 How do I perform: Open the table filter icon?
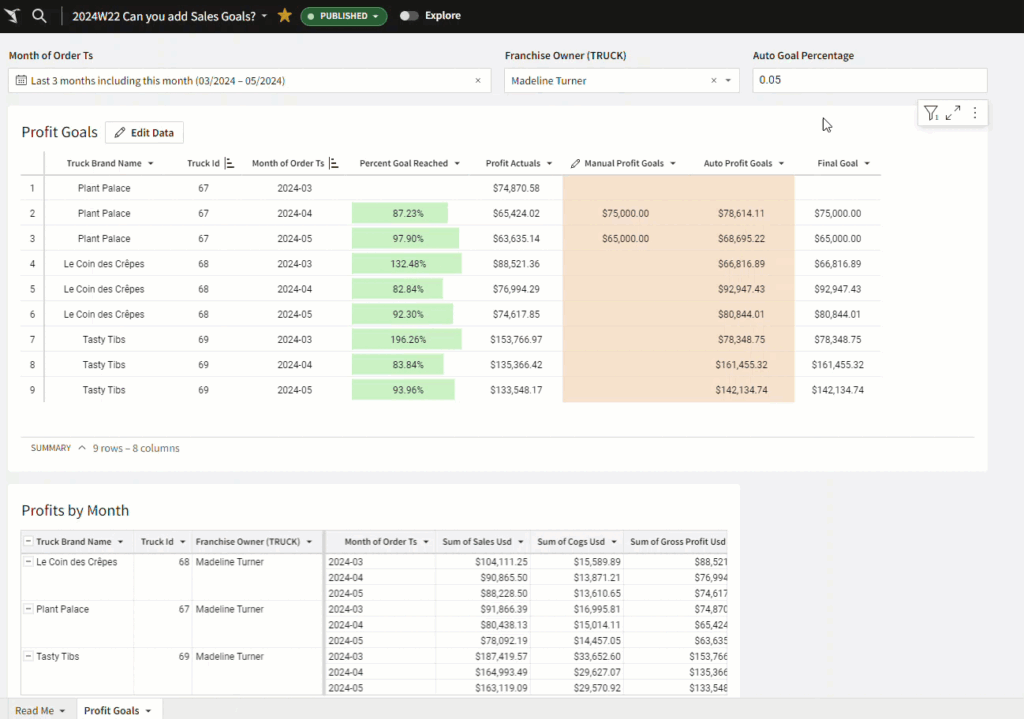tap(930, 113)
